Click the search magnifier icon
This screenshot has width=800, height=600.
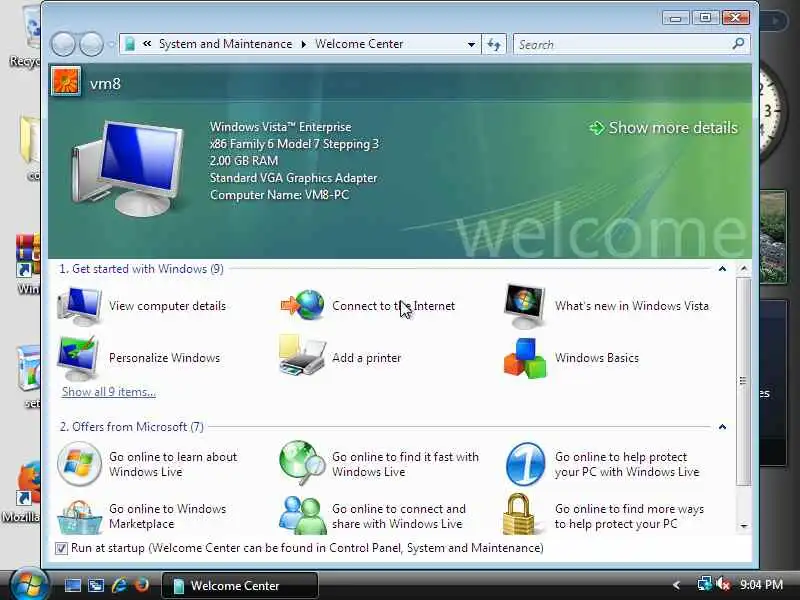(x=738, y=44)
